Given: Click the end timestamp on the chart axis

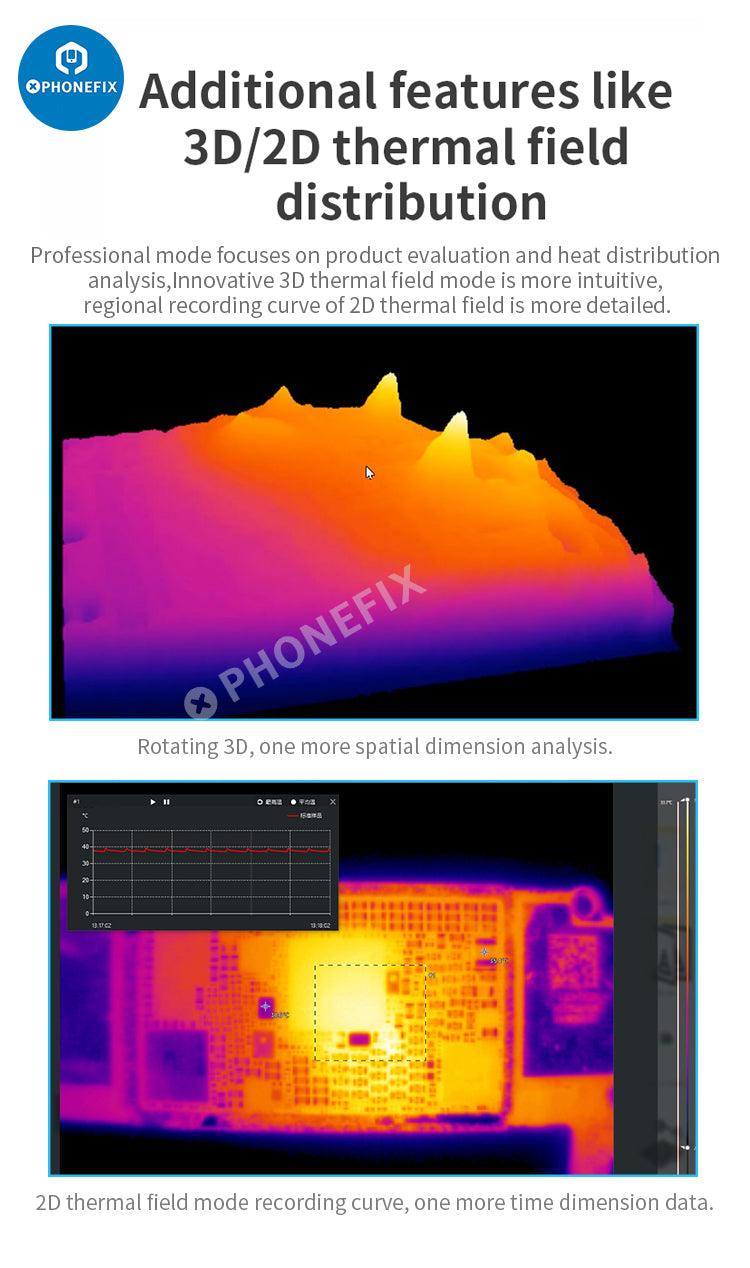Looking at the screenshot, I should pos(320,925).
